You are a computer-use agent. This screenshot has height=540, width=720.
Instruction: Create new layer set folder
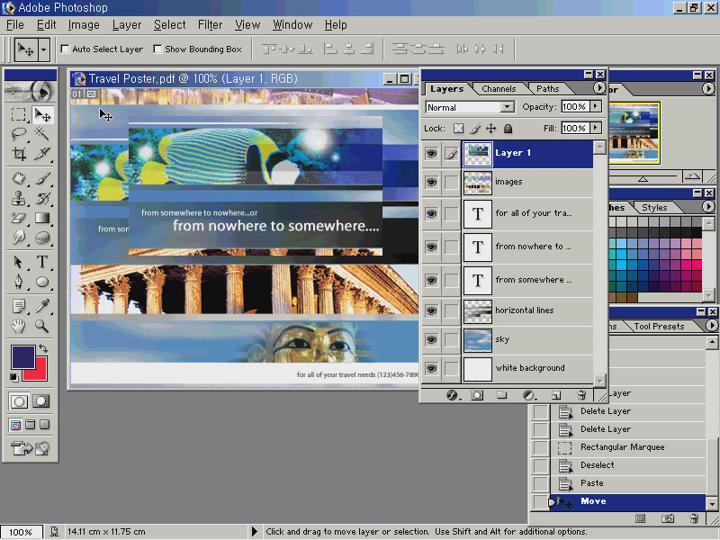(502, 395)
